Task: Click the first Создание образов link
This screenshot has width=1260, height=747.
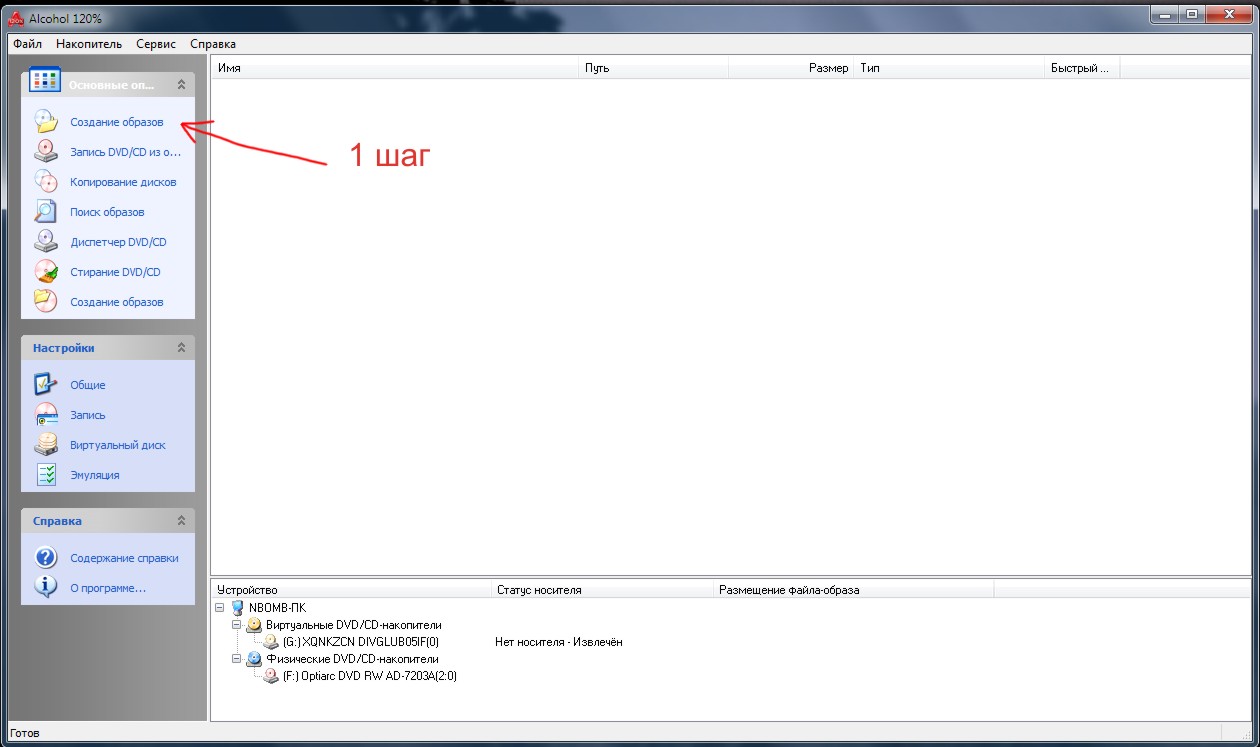Action: [117, 122]
